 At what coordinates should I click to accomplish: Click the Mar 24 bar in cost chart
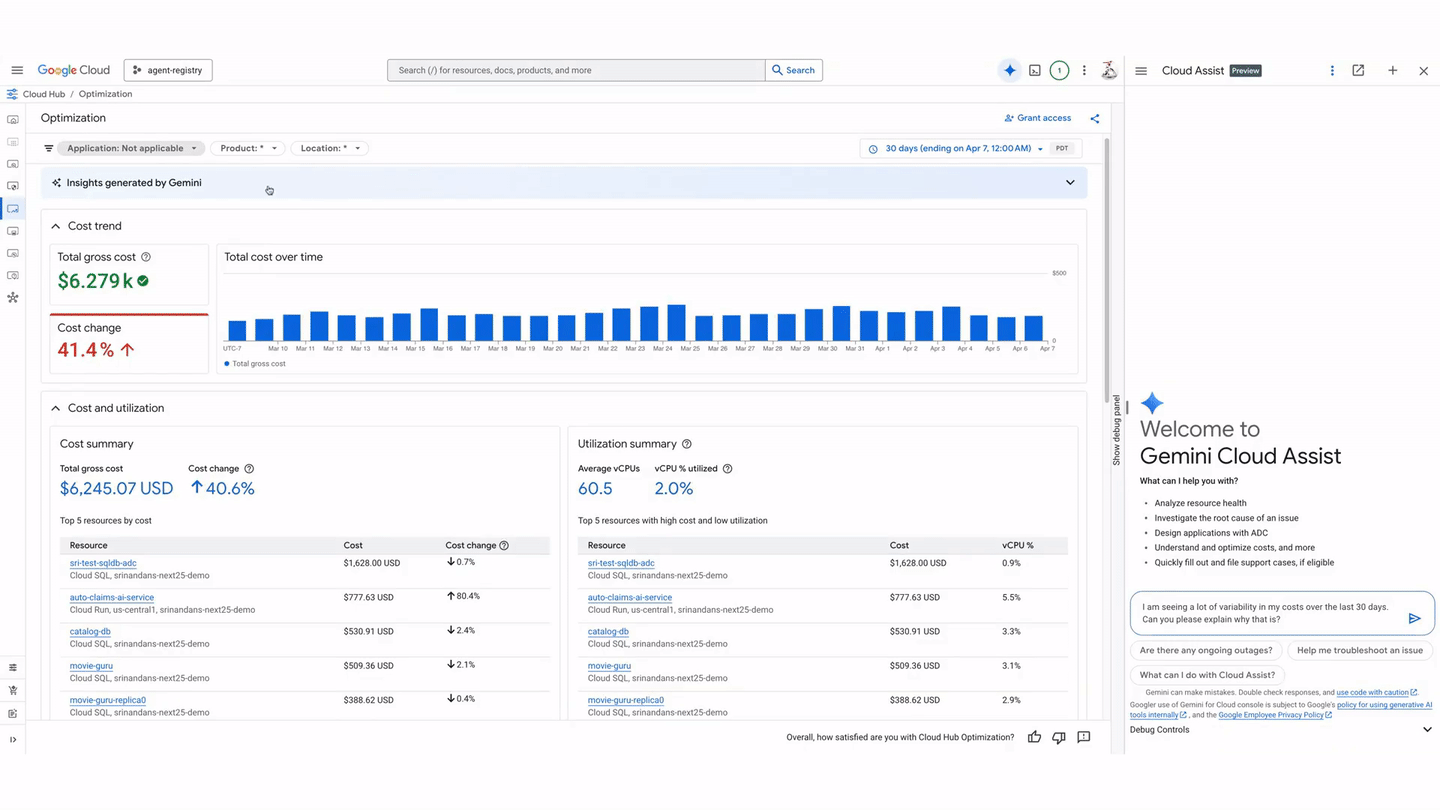coord(676,323)
